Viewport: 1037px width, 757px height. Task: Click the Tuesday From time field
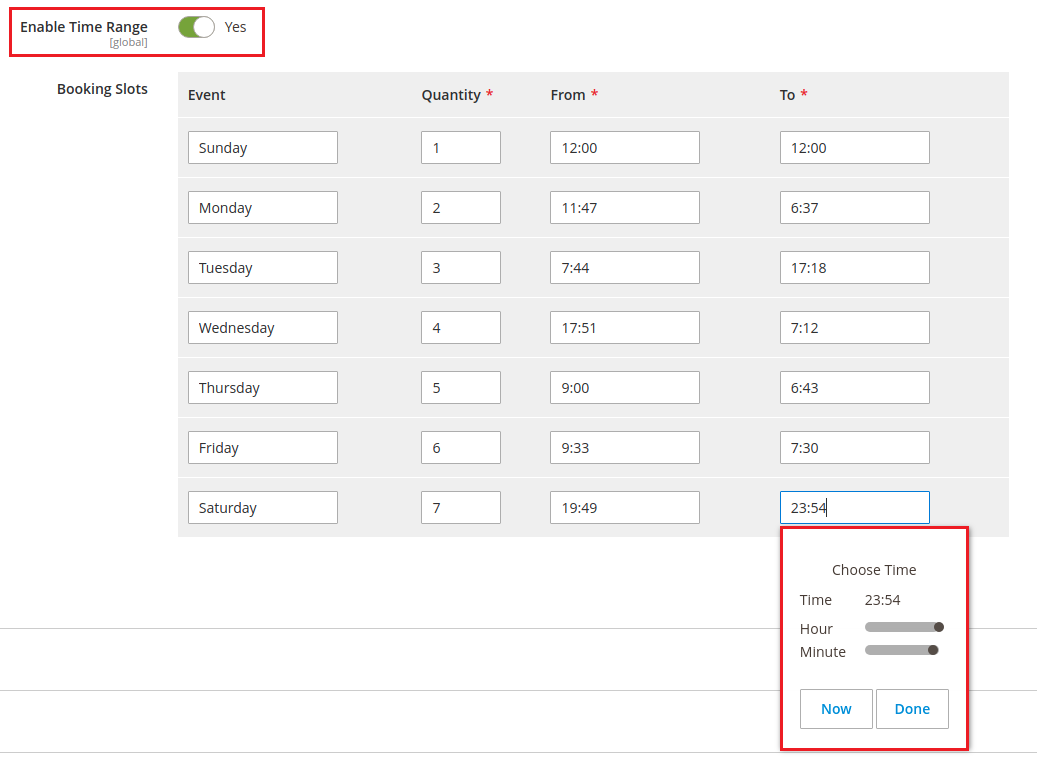tap(624, 268)
